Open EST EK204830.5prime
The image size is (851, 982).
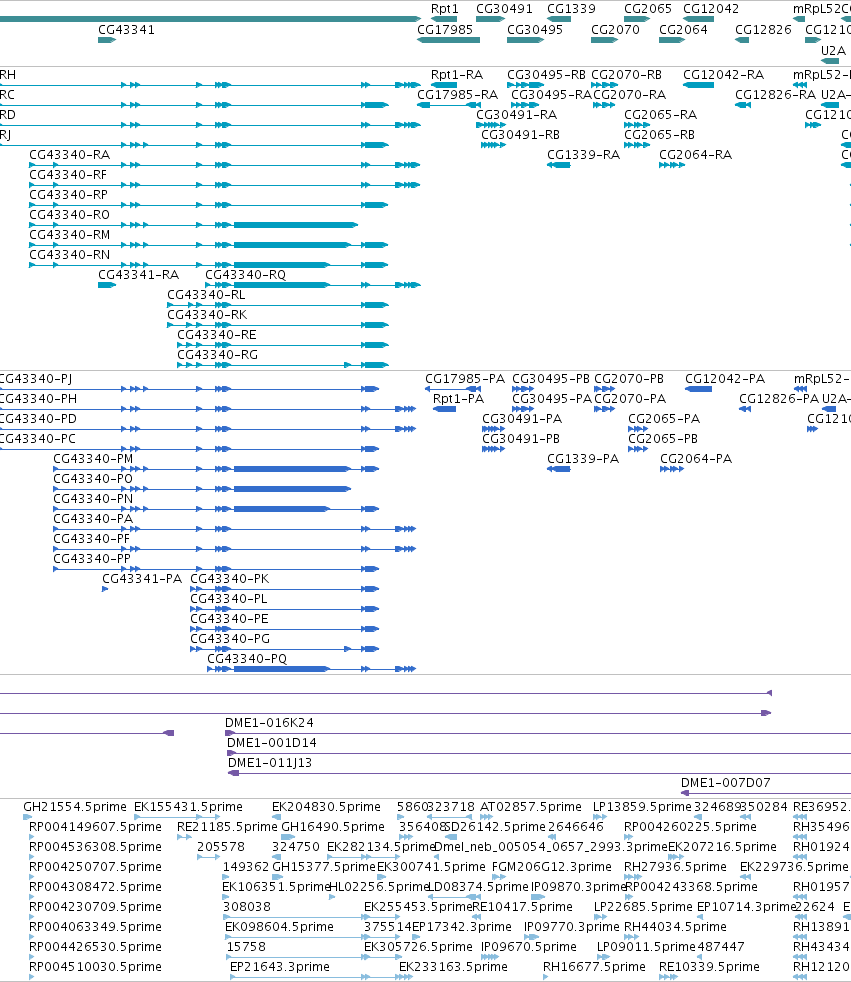(326, 807)
